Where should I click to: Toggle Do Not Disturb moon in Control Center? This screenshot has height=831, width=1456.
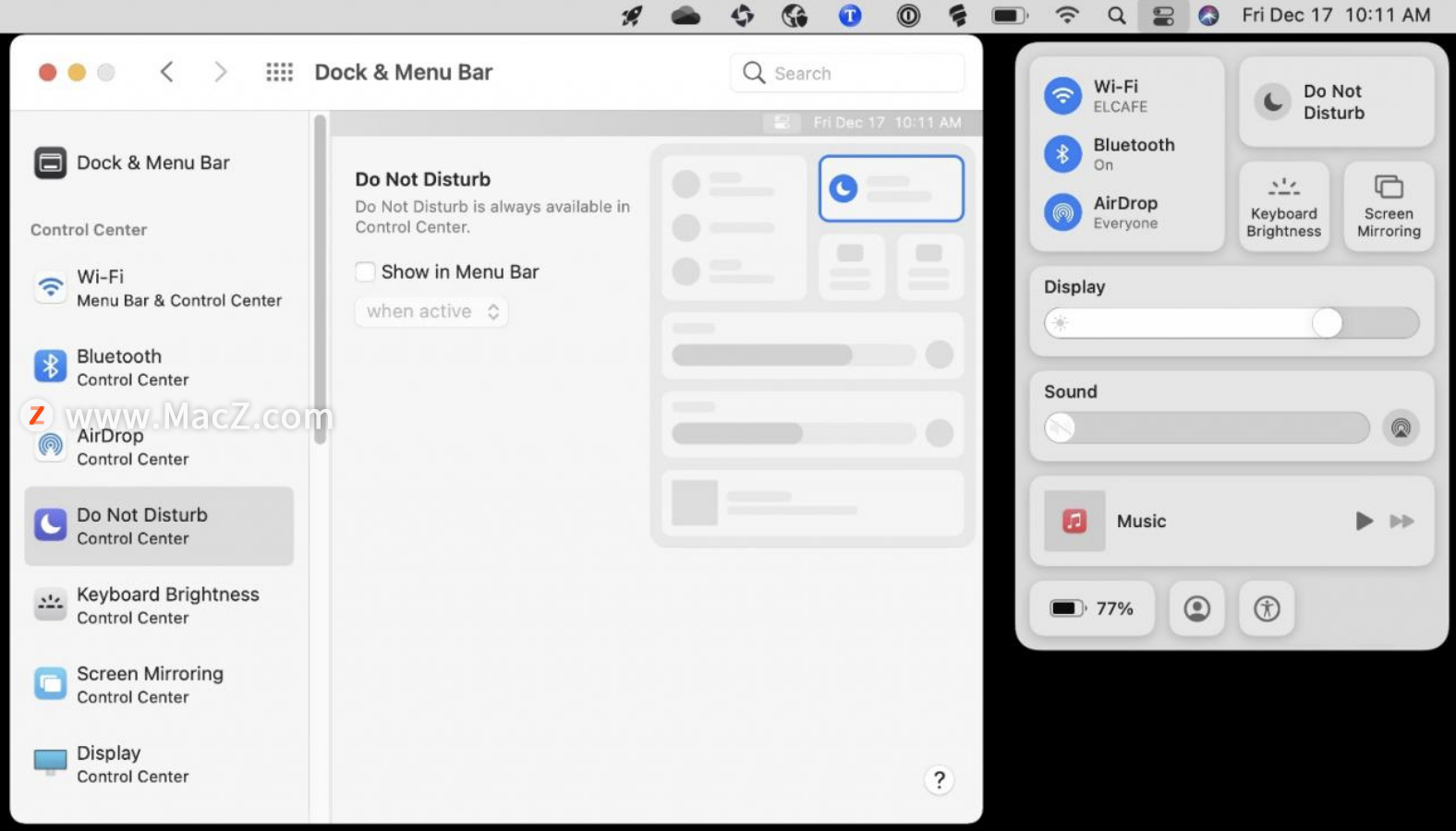point(1272,102)
